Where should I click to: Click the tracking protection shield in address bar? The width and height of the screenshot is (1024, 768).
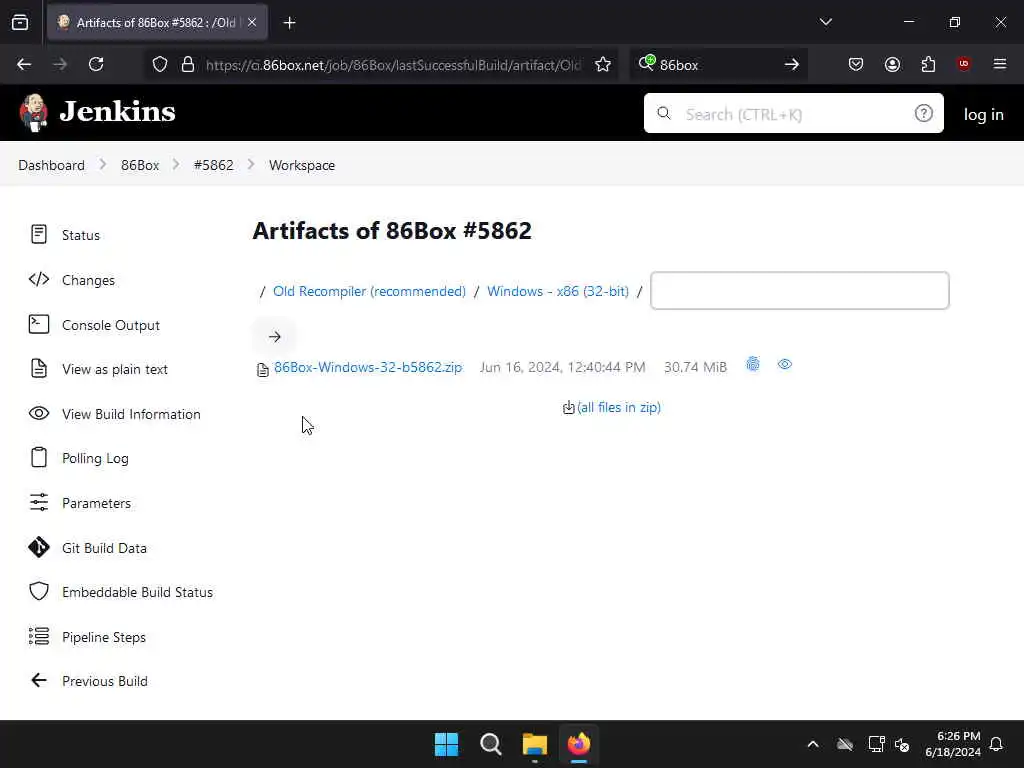pyautogui.click(x=160, y=64)
